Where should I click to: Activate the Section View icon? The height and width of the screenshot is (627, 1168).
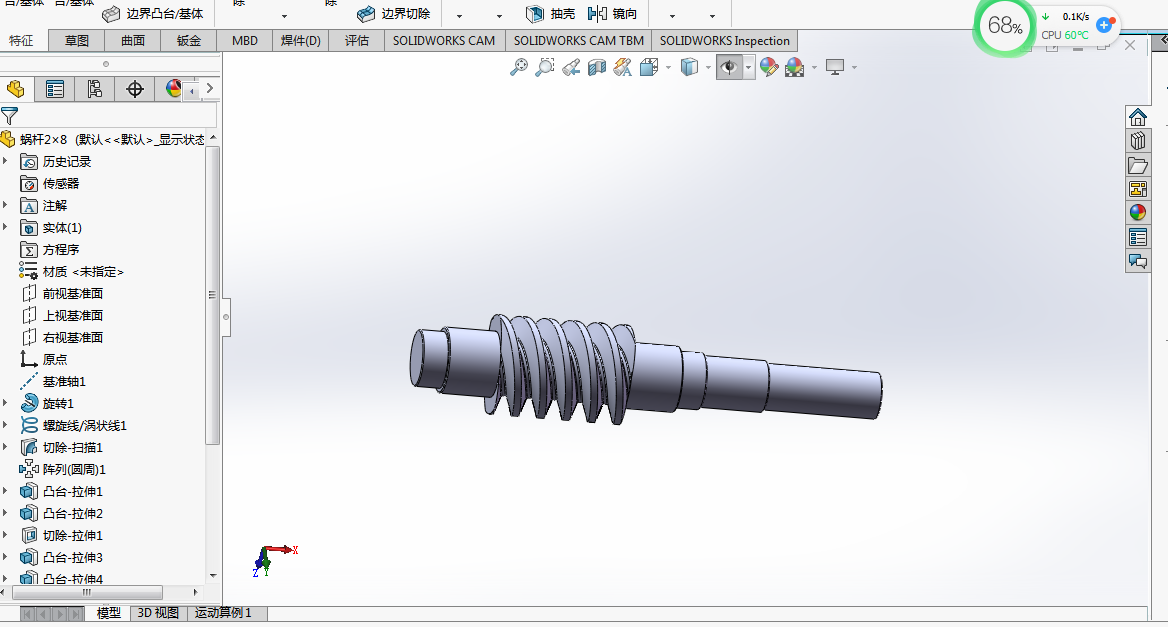(x=597, y=67)
